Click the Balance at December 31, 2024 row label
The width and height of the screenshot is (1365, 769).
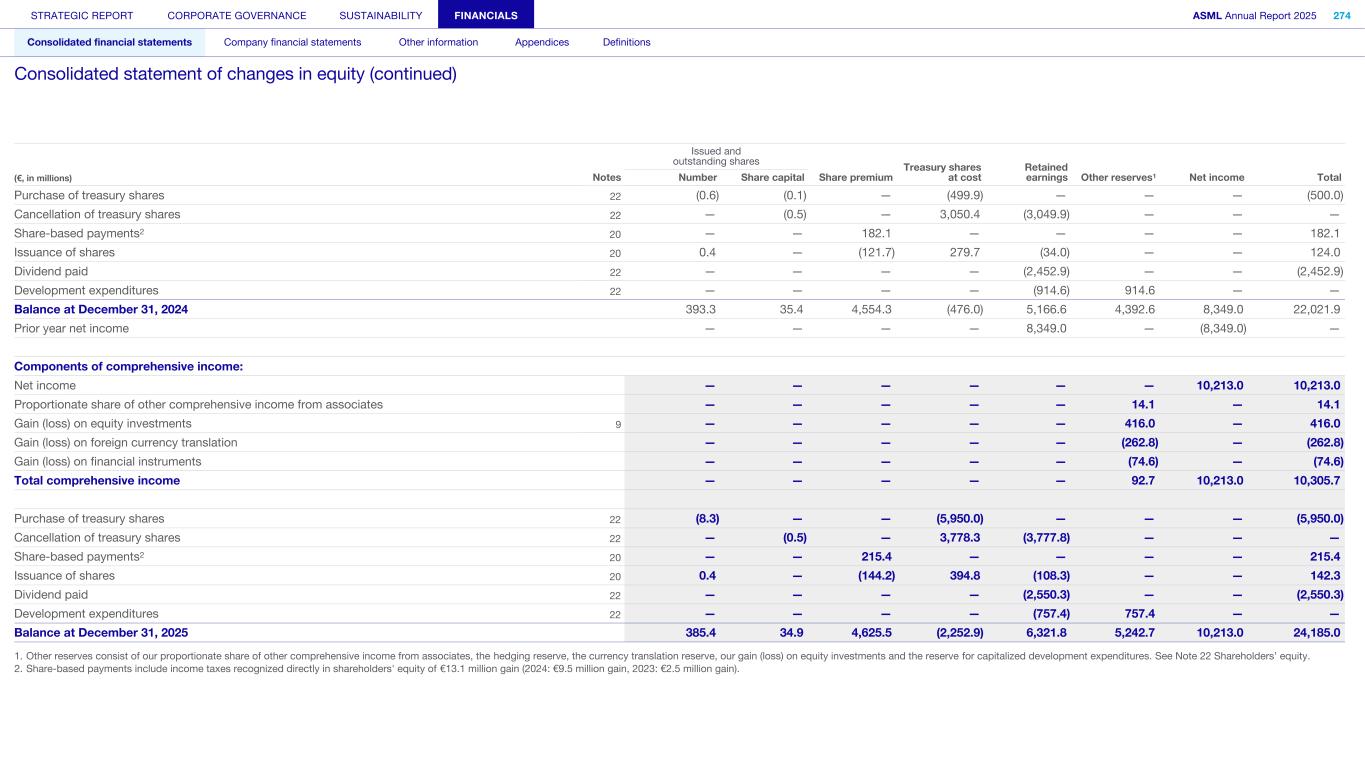tap(101, 310)
